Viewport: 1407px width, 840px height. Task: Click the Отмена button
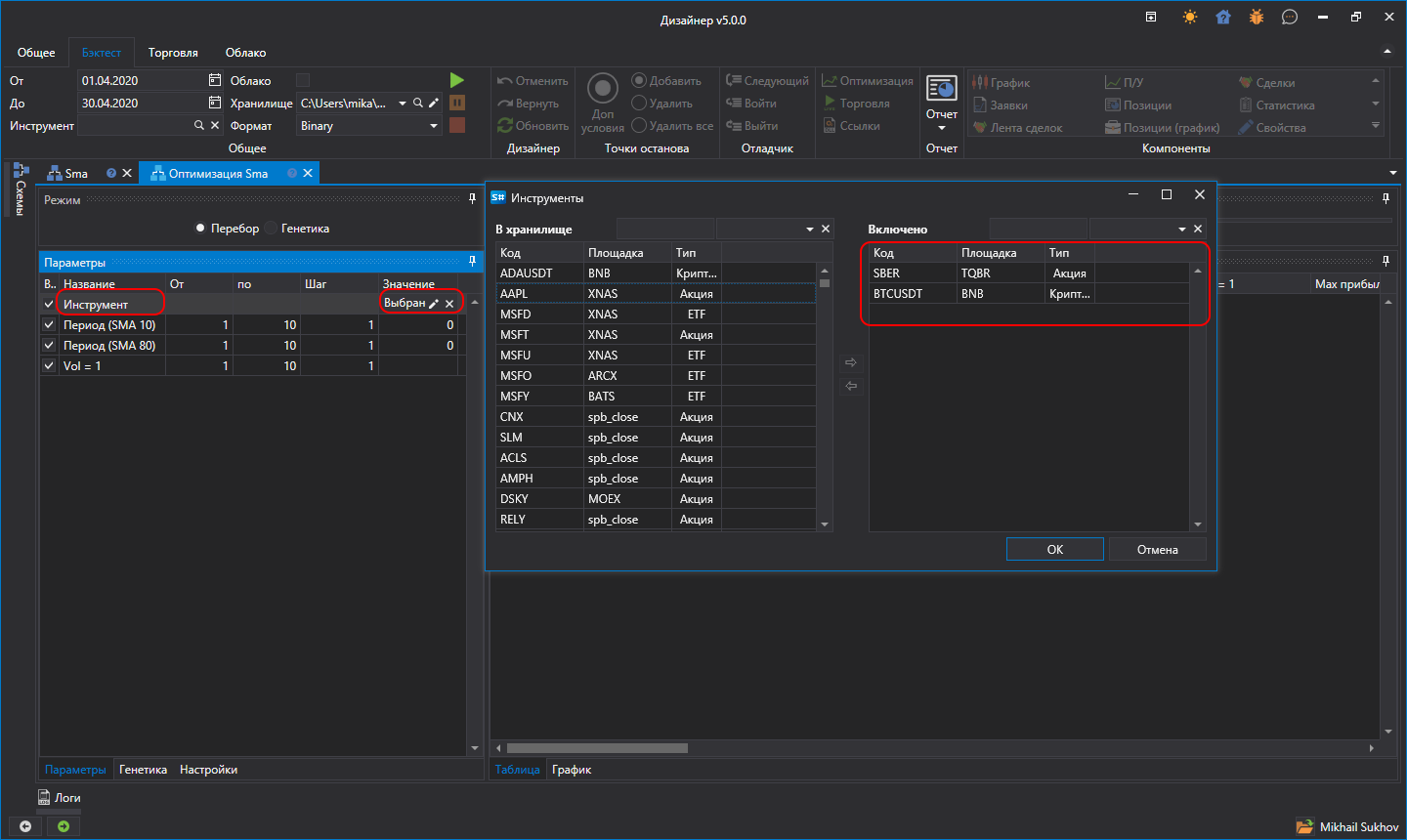coord(1158,549)
